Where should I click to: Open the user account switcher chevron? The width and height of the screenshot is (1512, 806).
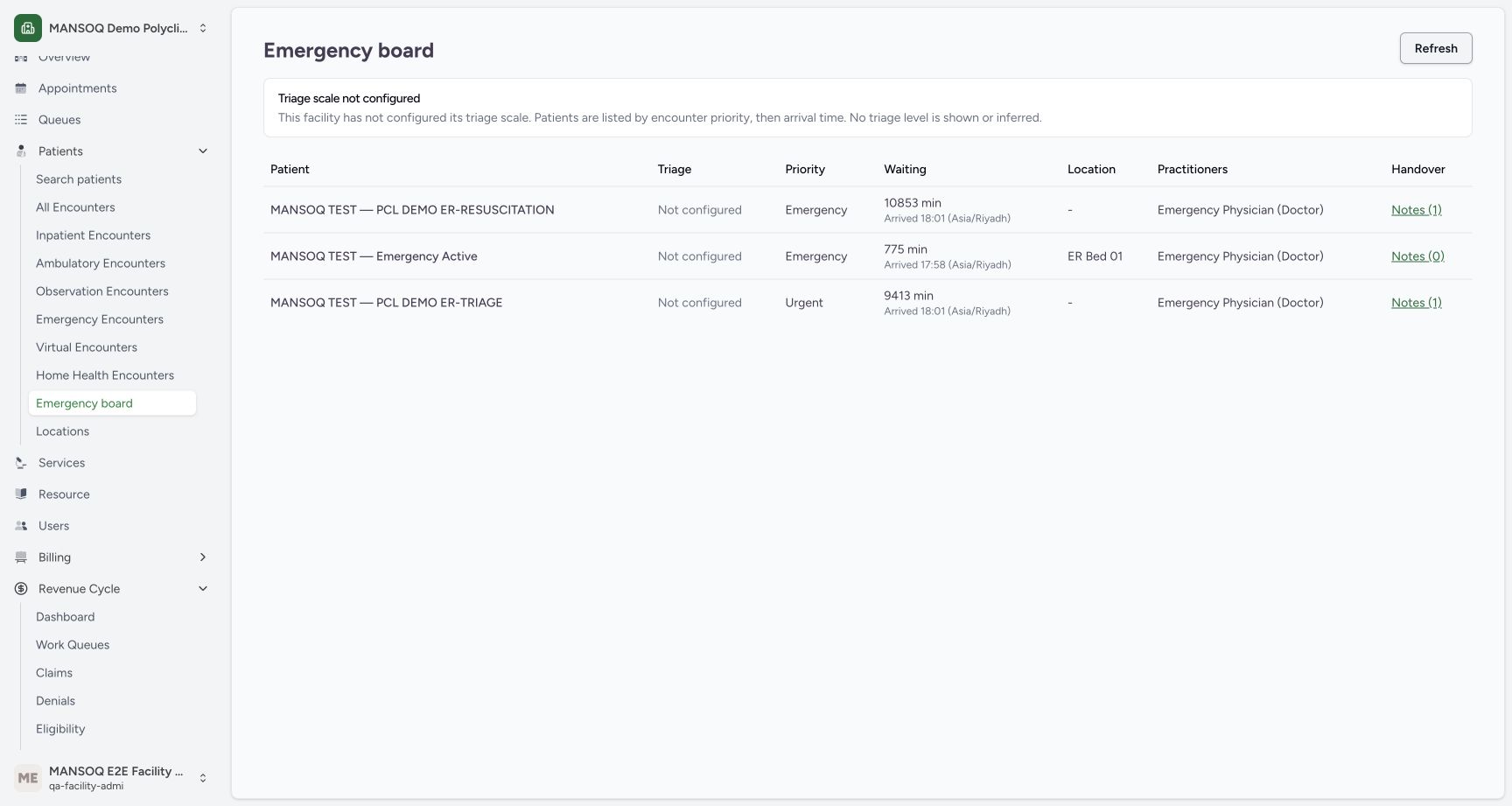203,778
